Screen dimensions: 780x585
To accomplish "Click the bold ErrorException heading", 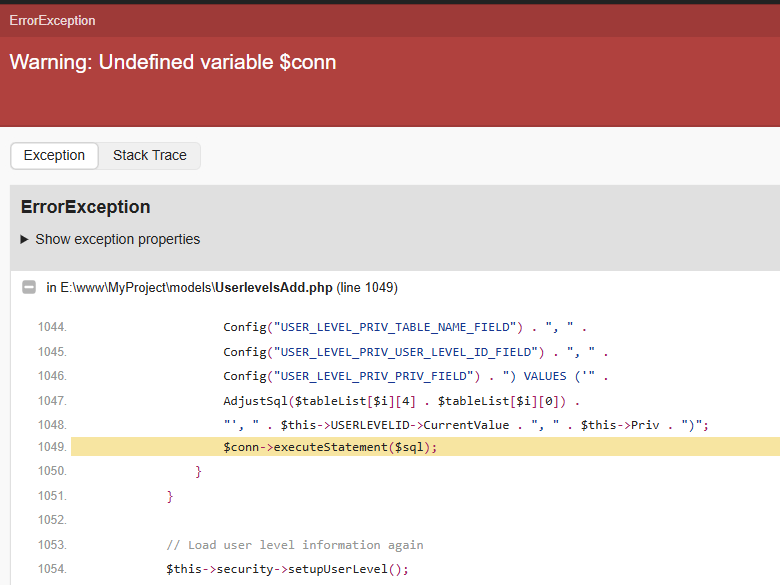I will point(85,207).
